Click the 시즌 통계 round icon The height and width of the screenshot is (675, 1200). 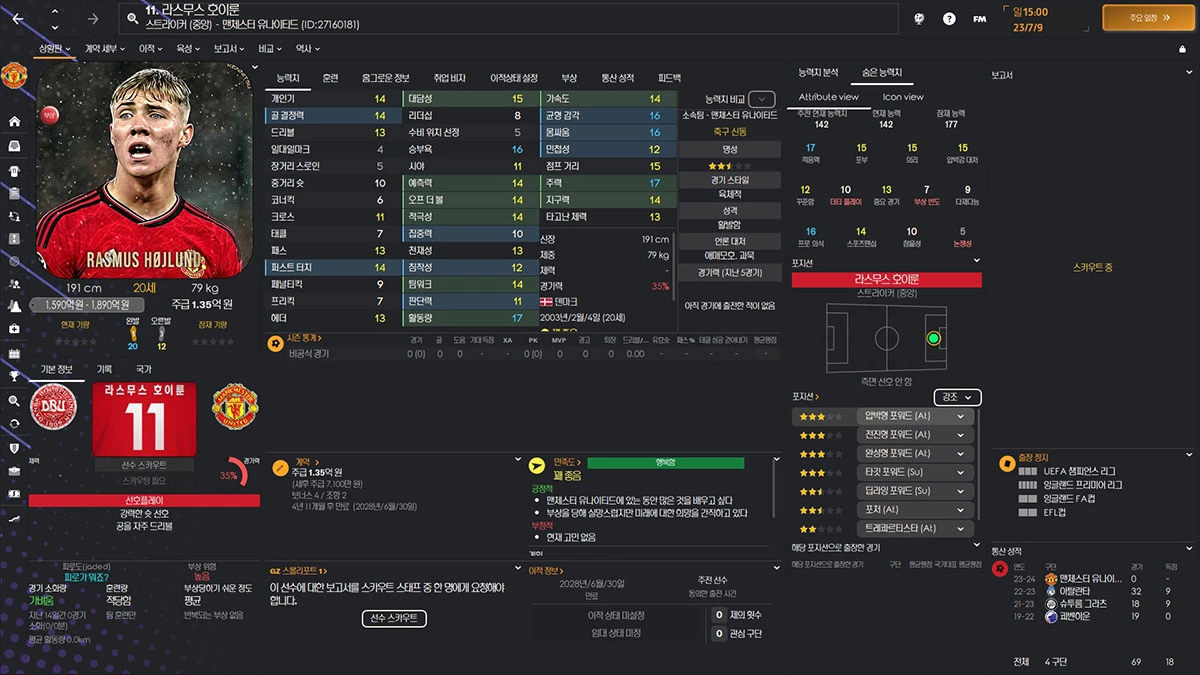pos(275,341)
